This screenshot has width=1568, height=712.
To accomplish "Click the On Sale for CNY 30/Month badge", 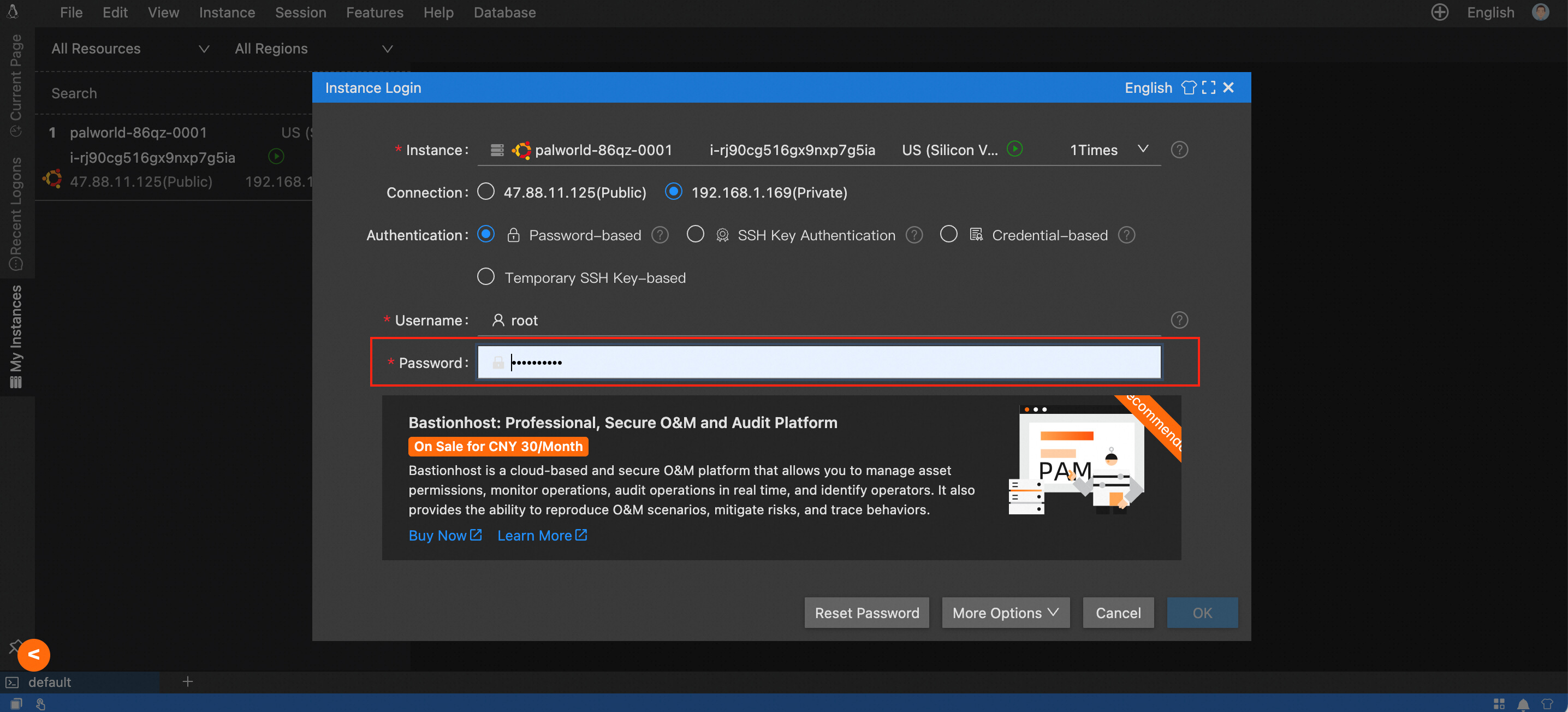I will [x=498, y=446].
